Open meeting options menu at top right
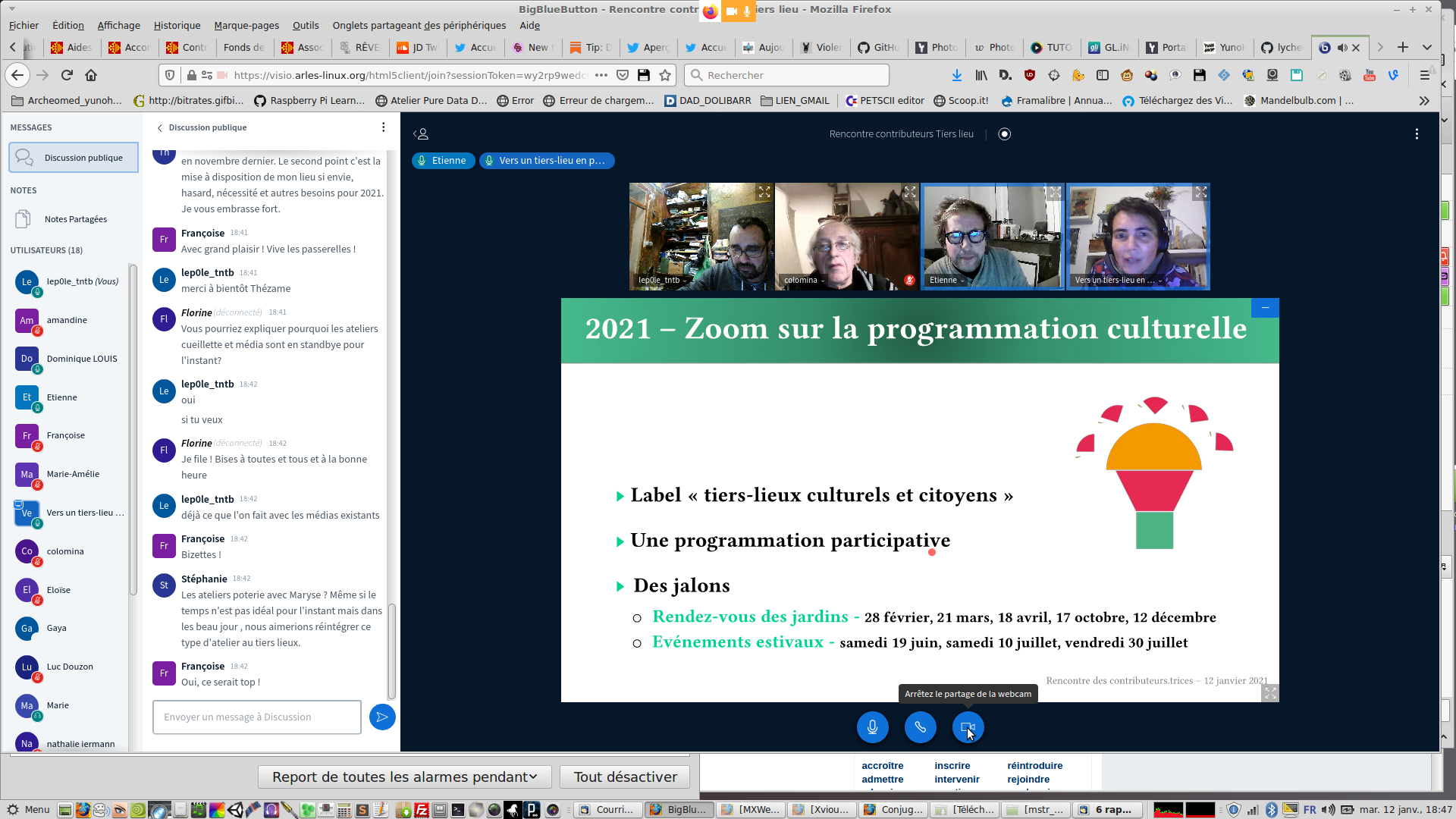The width and height of the screenshot is (1456, 819). pos(1416,134)
